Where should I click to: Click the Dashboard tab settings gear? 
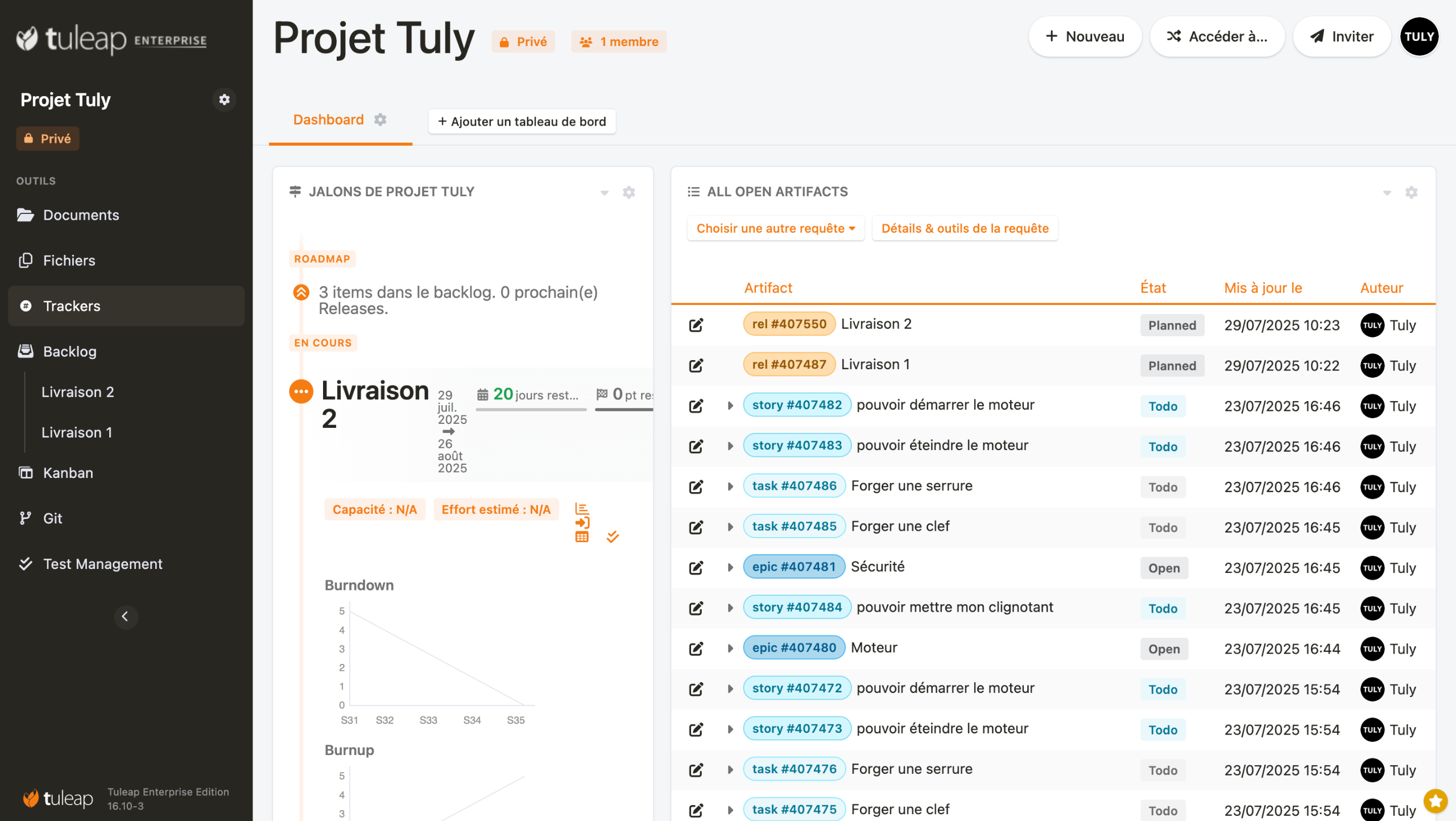click(380, 120)
